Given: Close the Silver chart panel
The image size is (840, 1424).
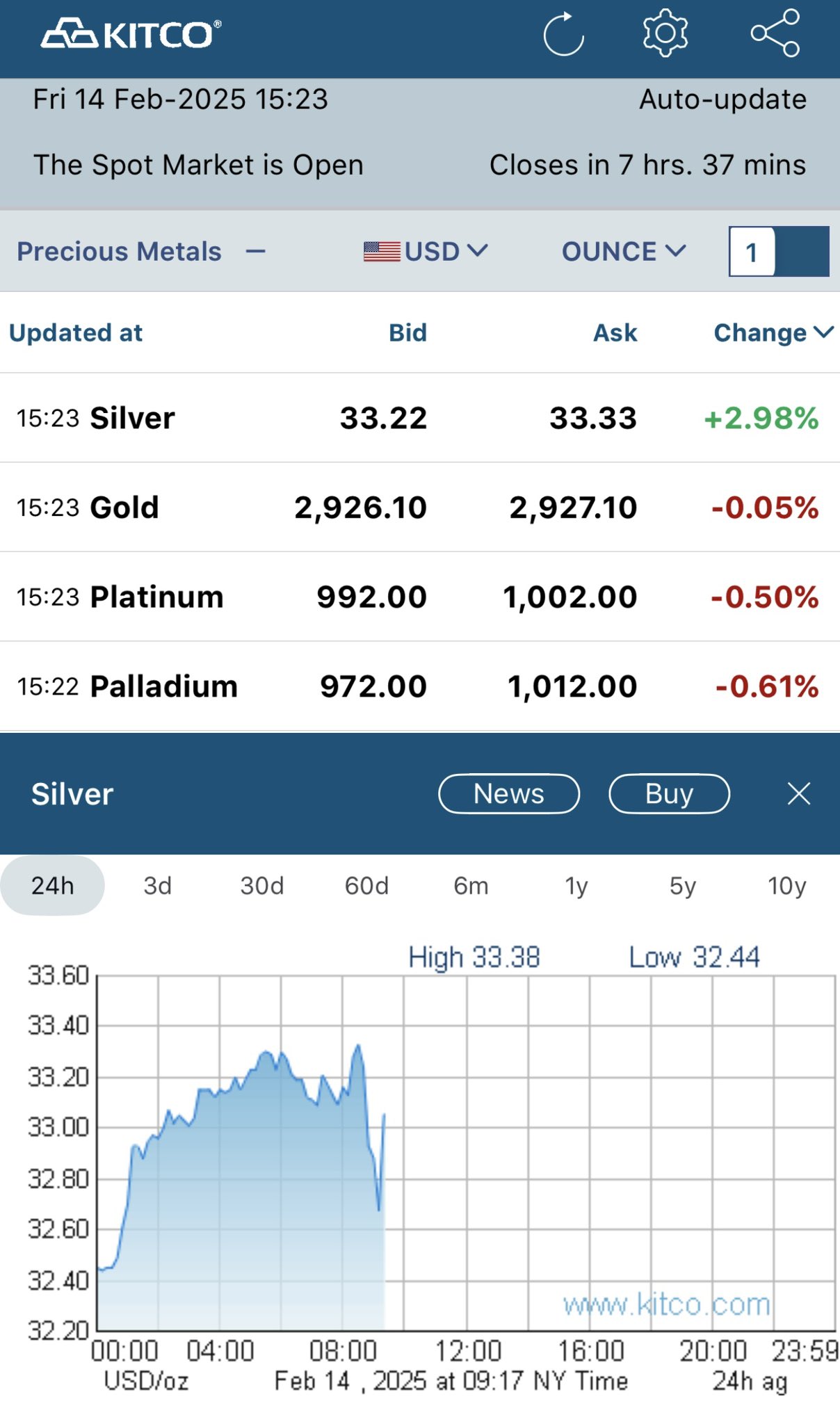Looking at the screenshot, I should (799, 793).
